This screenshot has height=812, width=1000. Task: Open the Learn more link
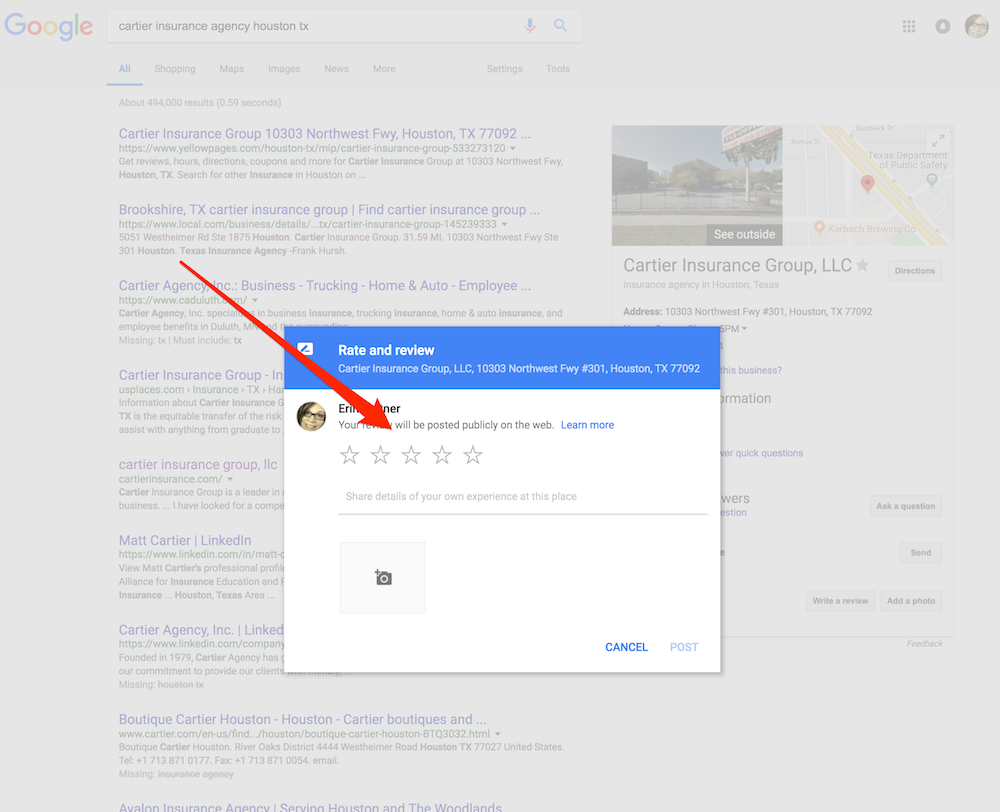587,425
